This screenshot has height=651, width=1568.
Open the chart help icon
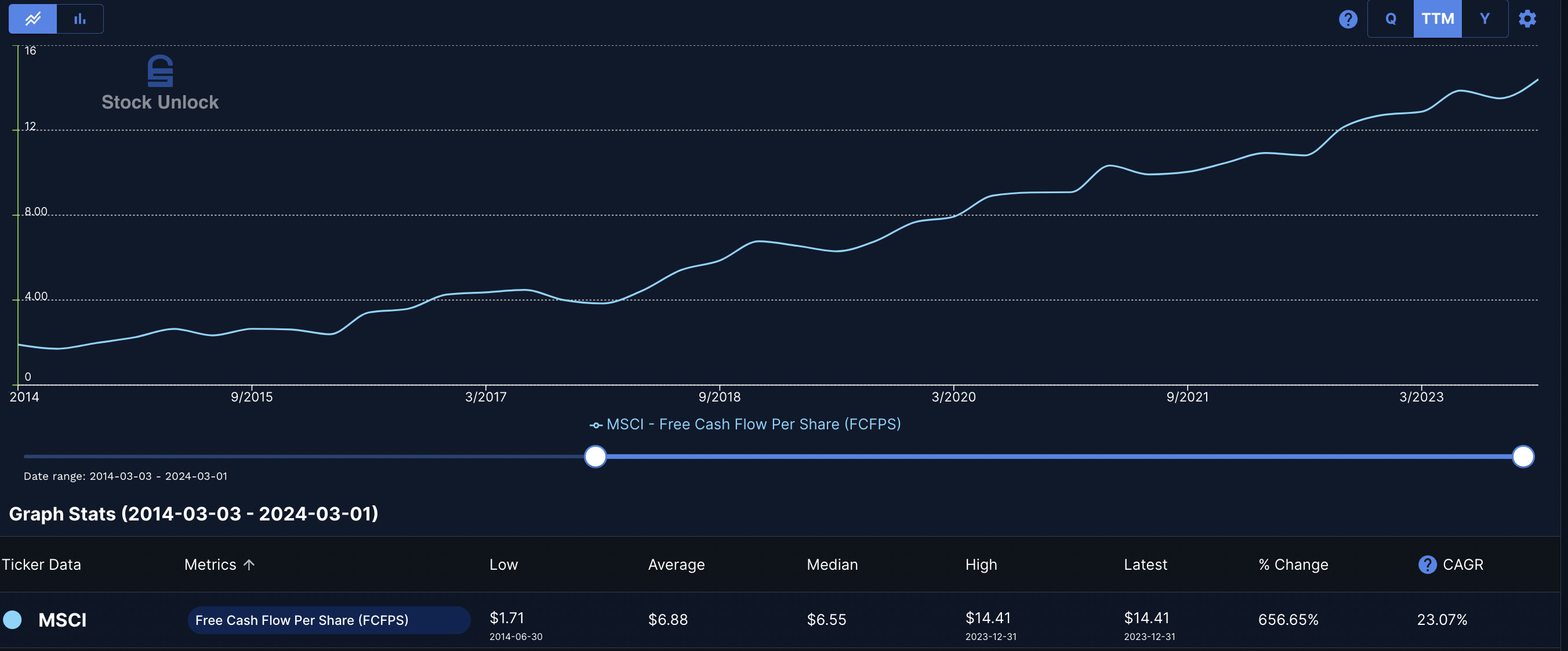coord(1348,19)
